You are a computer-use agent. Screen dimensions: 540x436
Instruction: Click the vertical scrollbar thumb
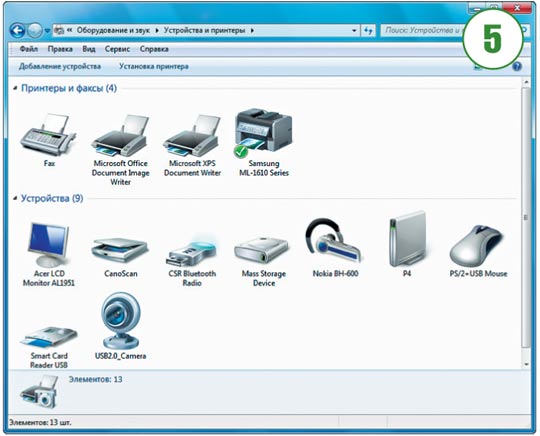coord(526,217)
